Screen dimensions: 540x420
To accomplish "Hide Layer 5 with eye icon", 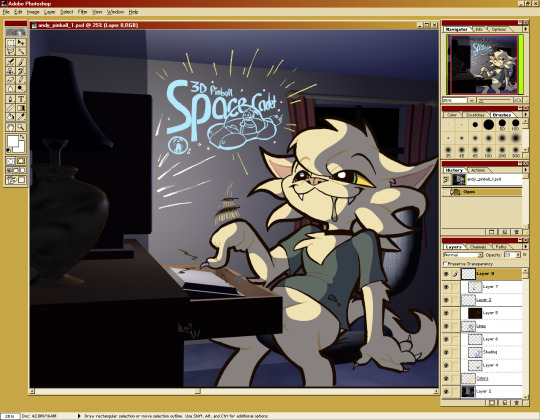I will (446, 313).
